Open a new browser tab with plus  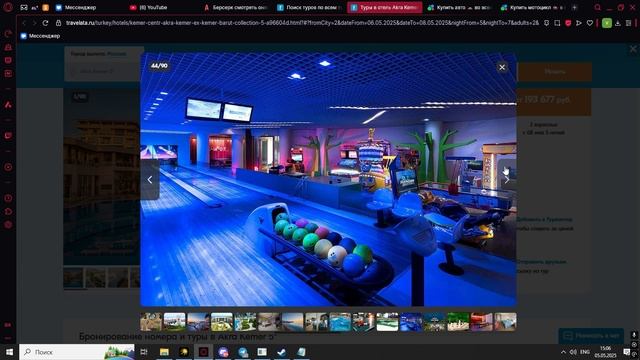(x=574, y=7)
